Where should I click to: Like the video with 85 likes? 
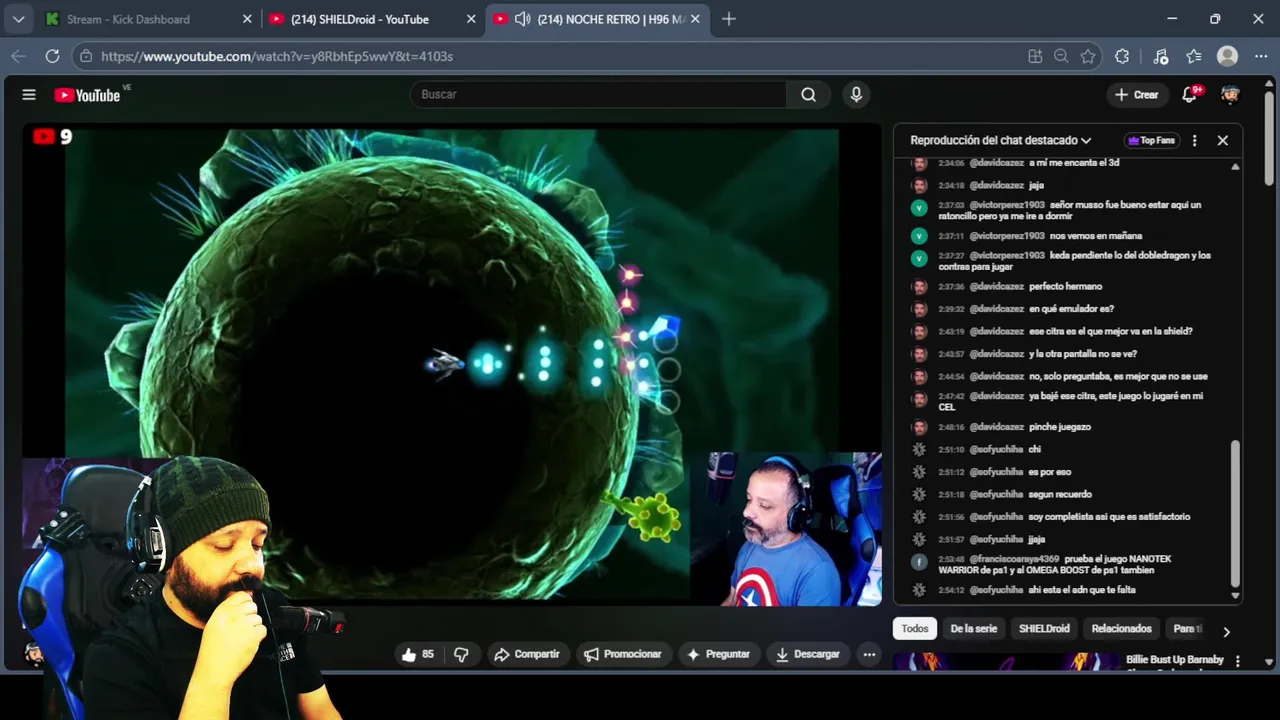point(418,654)
